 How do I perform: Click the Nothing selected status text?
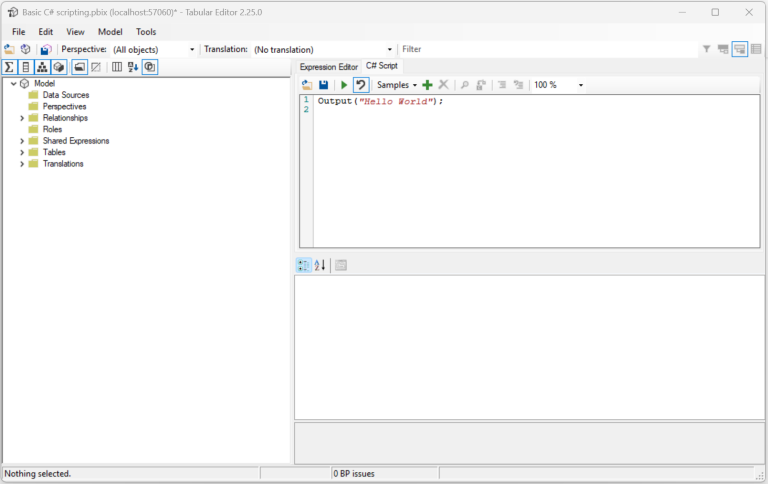[x=38, y=474]
